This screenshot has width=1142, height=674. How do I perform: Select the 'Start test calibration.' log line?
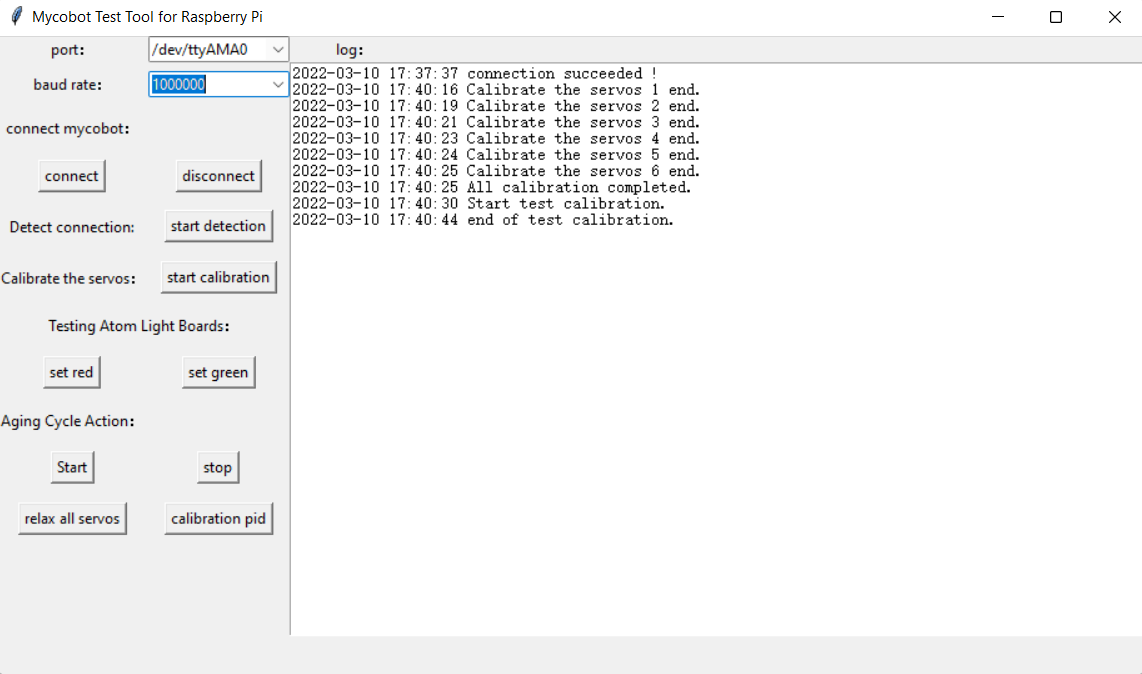tap(479, 203)
